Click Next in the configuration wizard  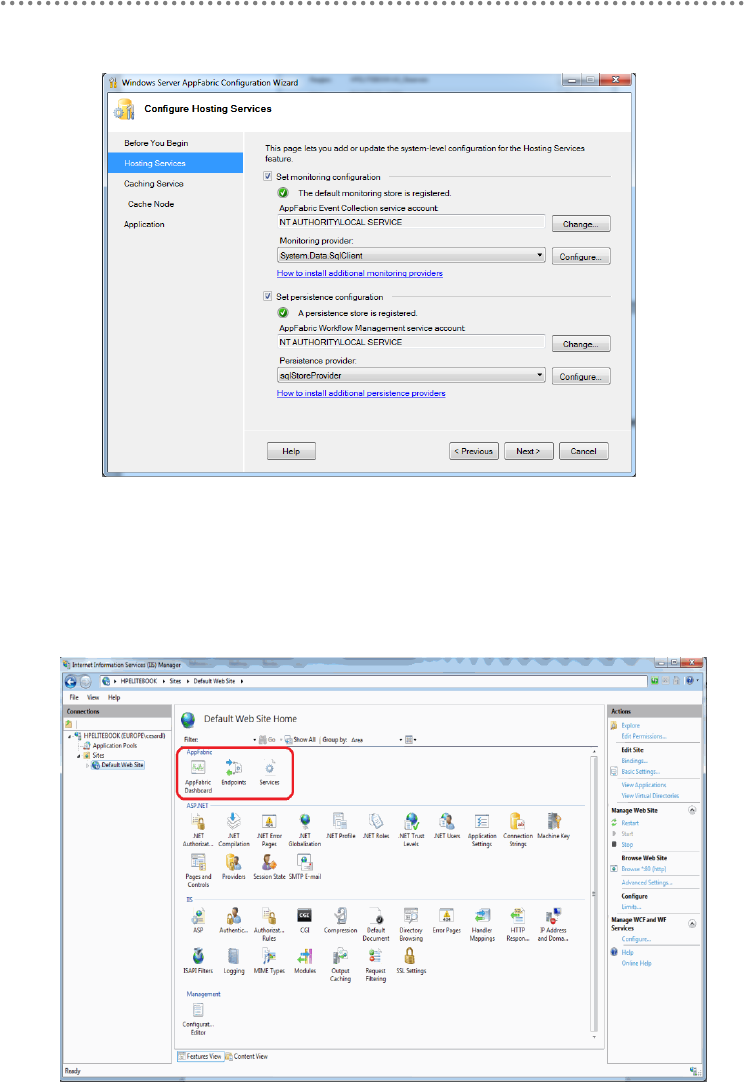click(528, 451)
